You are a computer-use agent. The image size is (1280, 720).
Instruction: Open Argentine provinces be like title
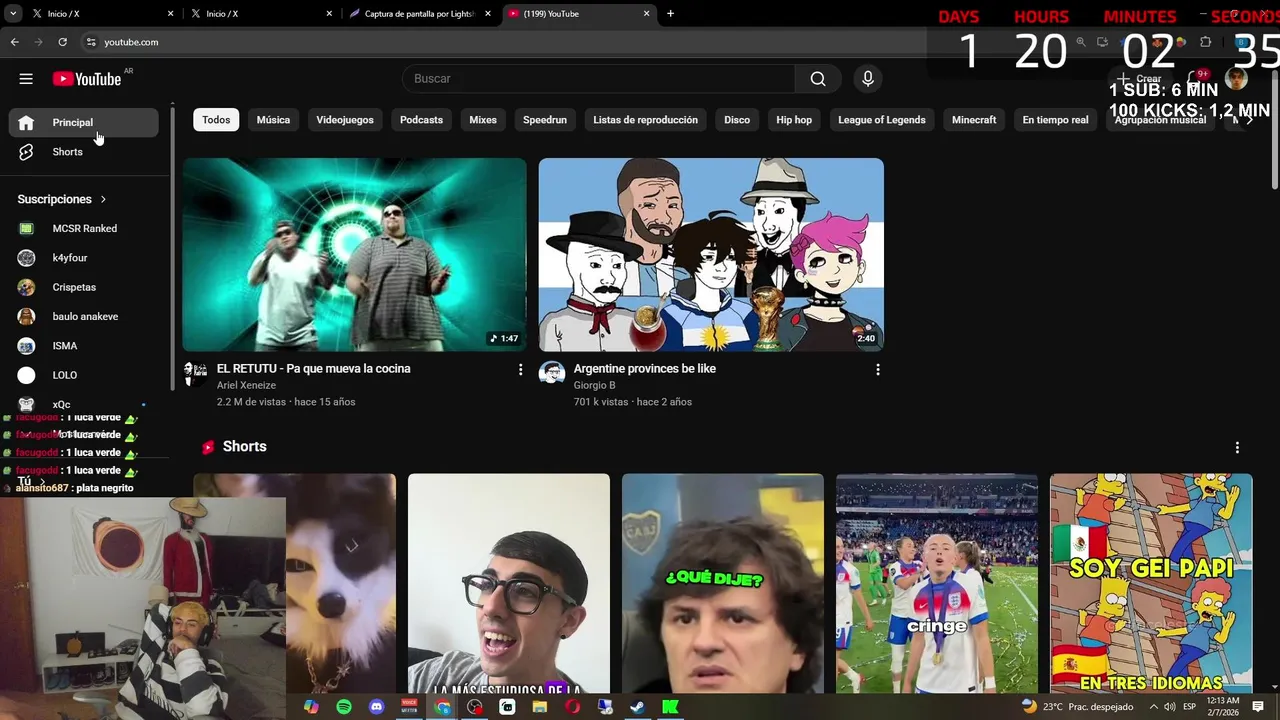[645, 369]
